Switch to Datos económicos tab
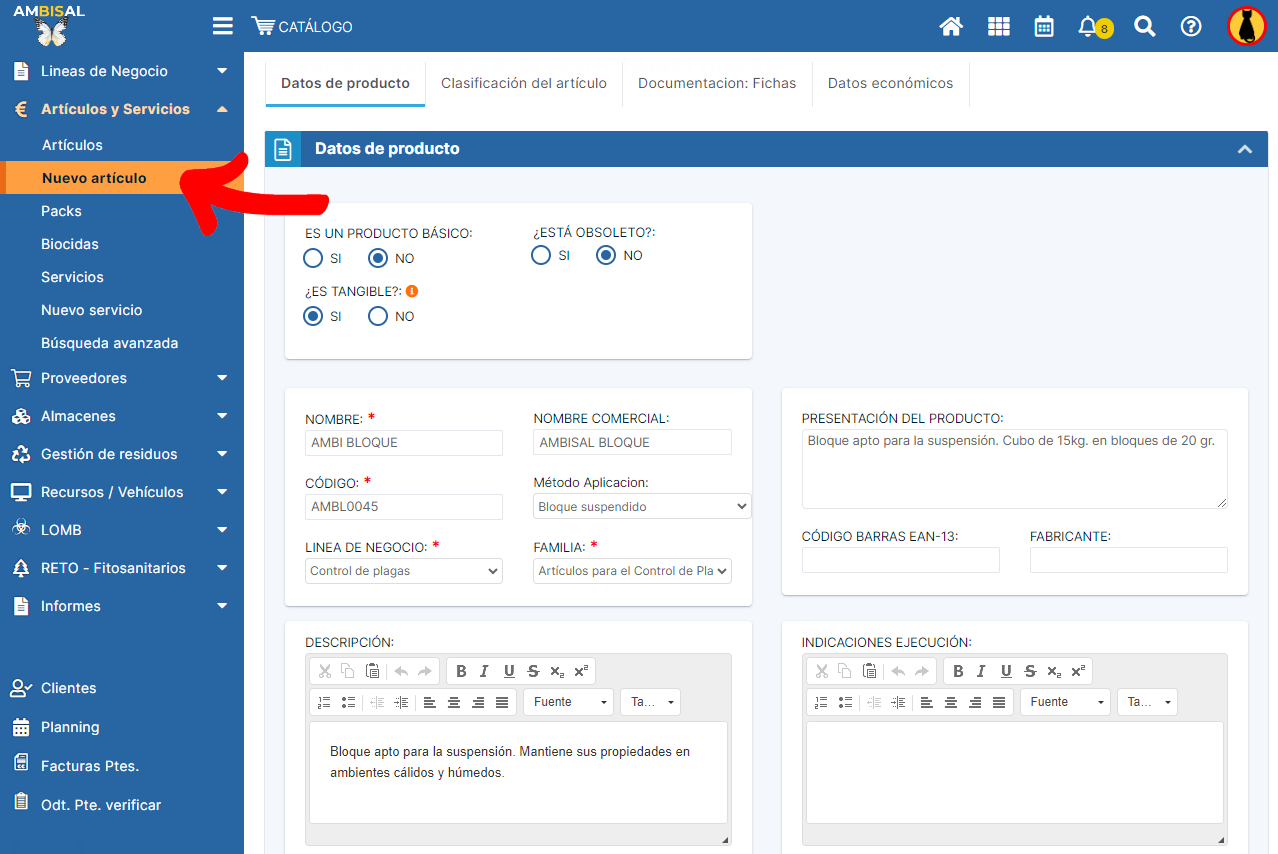1278x854 pixels. (890, 83)
